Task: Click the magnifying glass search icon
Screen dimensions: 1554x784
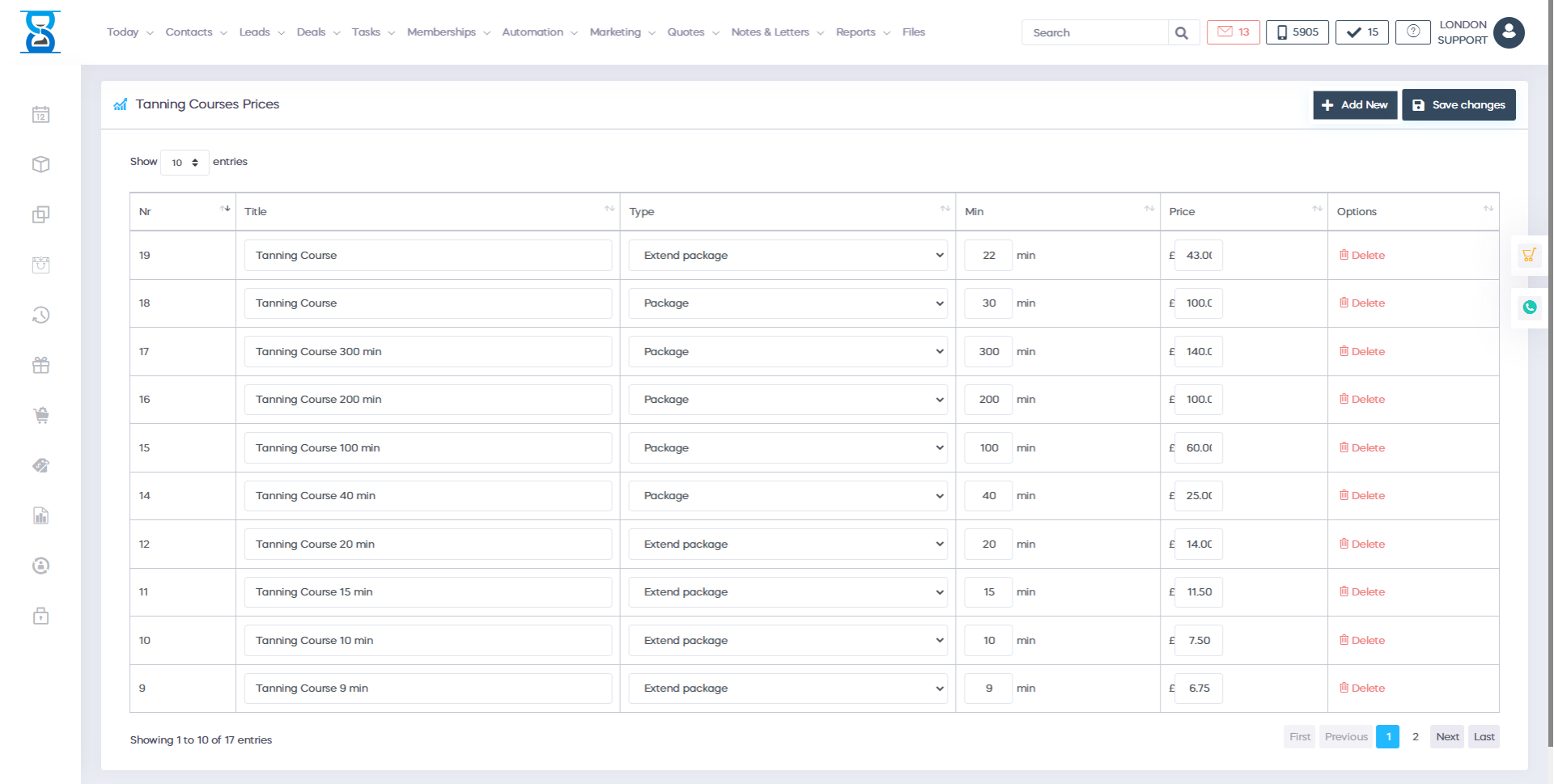Action: 1182,33
